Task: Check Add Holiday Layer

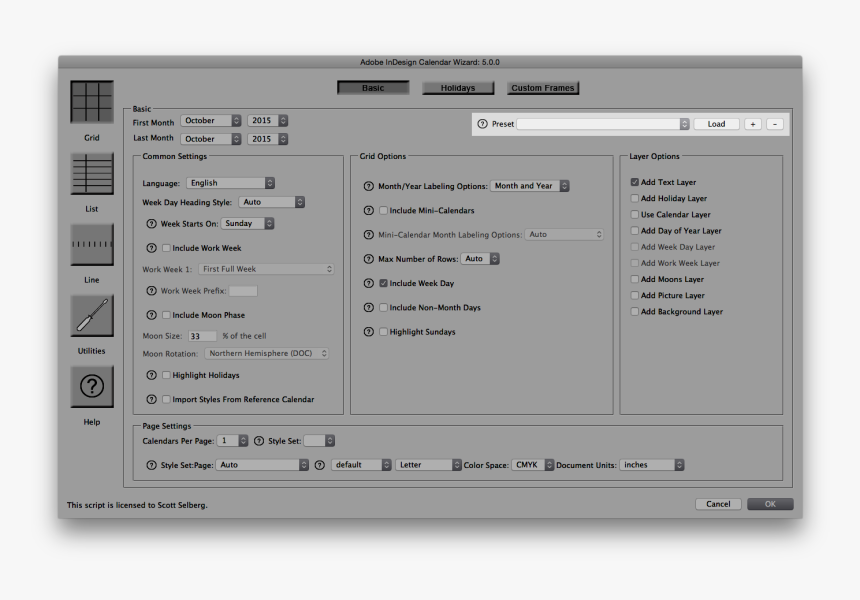Action: click(x=635, y=198)
